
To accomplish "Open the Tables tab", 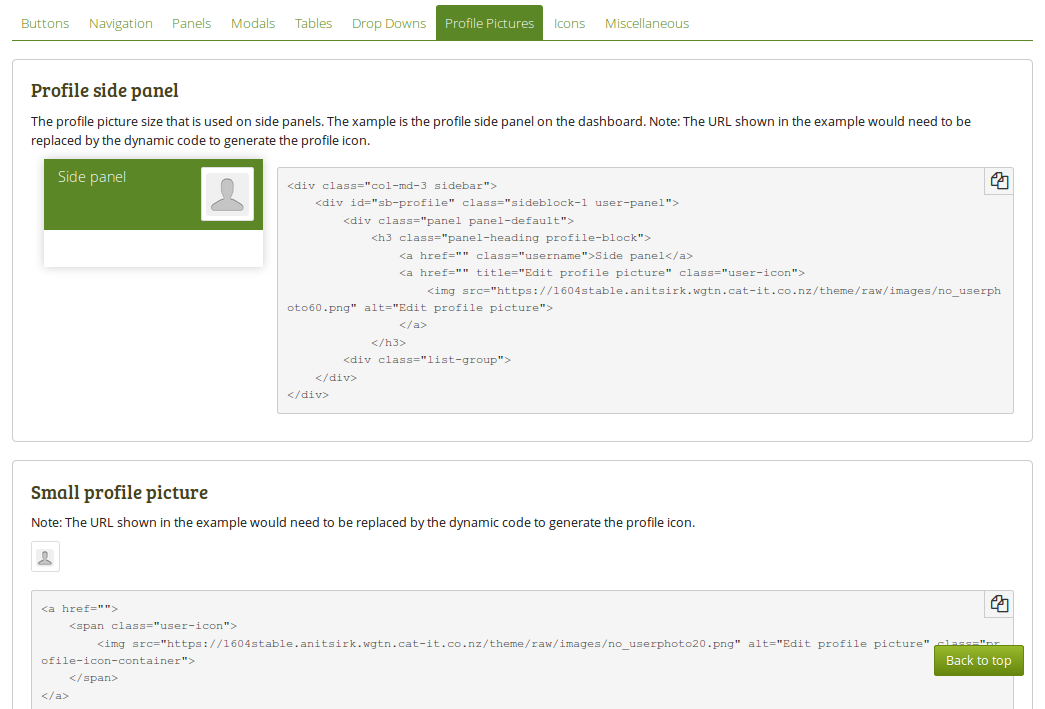I will coord(313,23).
